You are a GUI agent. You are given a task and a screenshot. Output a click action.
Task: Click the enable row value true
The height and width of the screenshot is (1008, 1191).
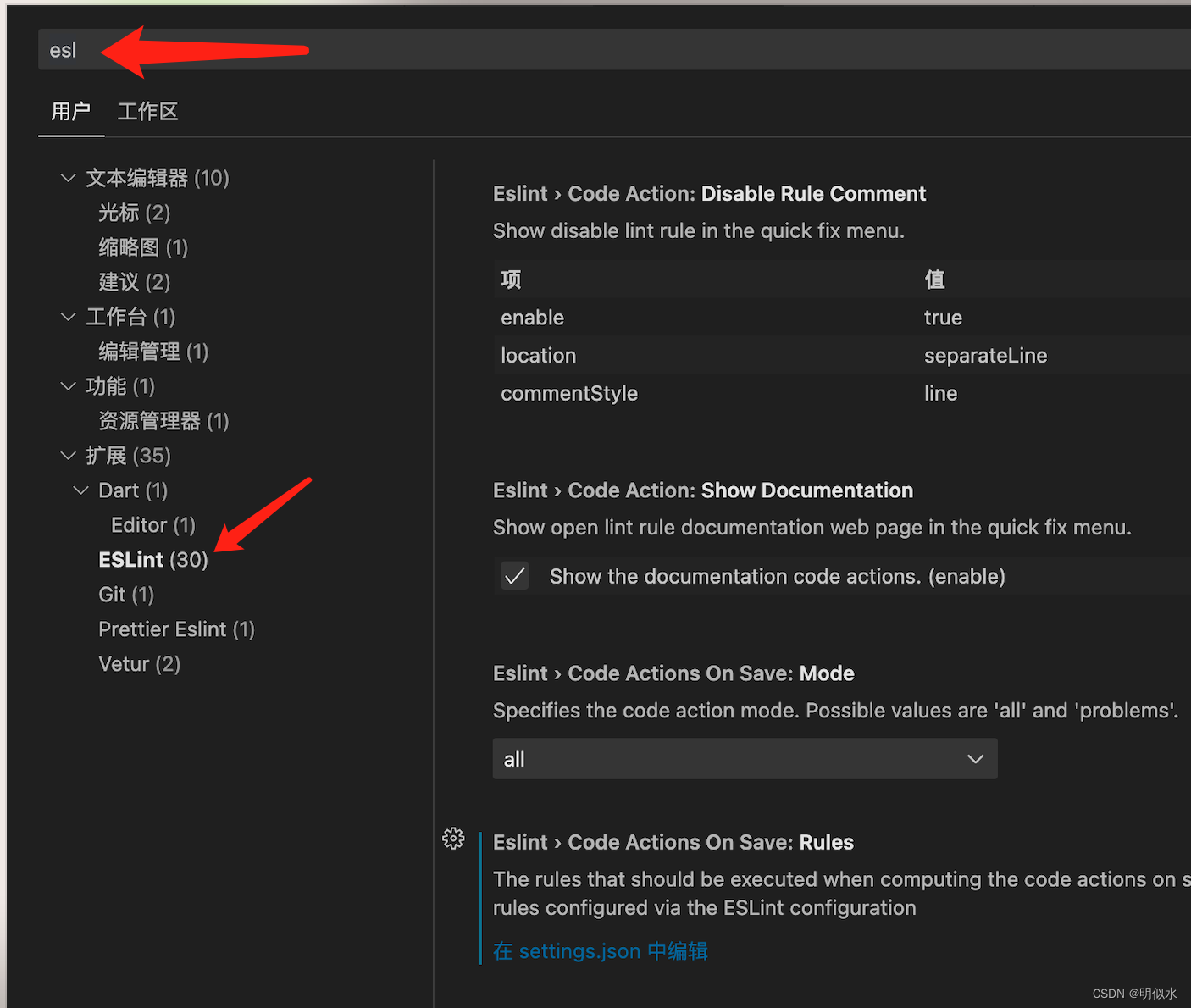tap(943, 318)
